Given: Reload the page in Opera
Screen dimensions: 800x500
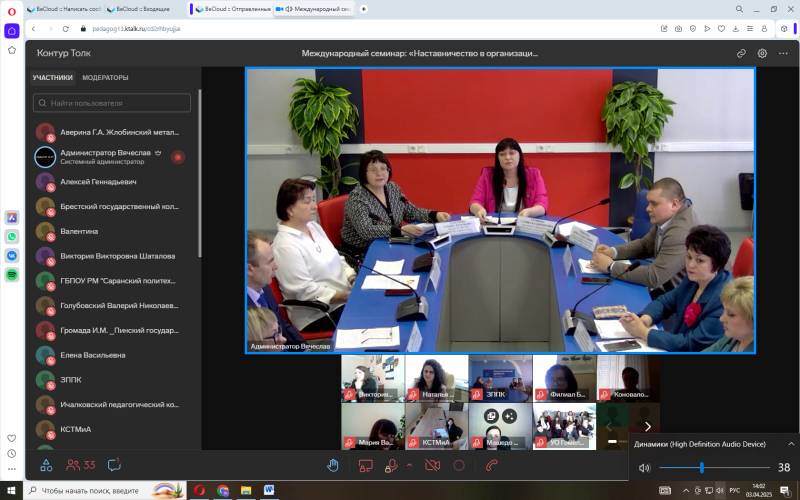Looking at the screenshot, I should (65, 29).
